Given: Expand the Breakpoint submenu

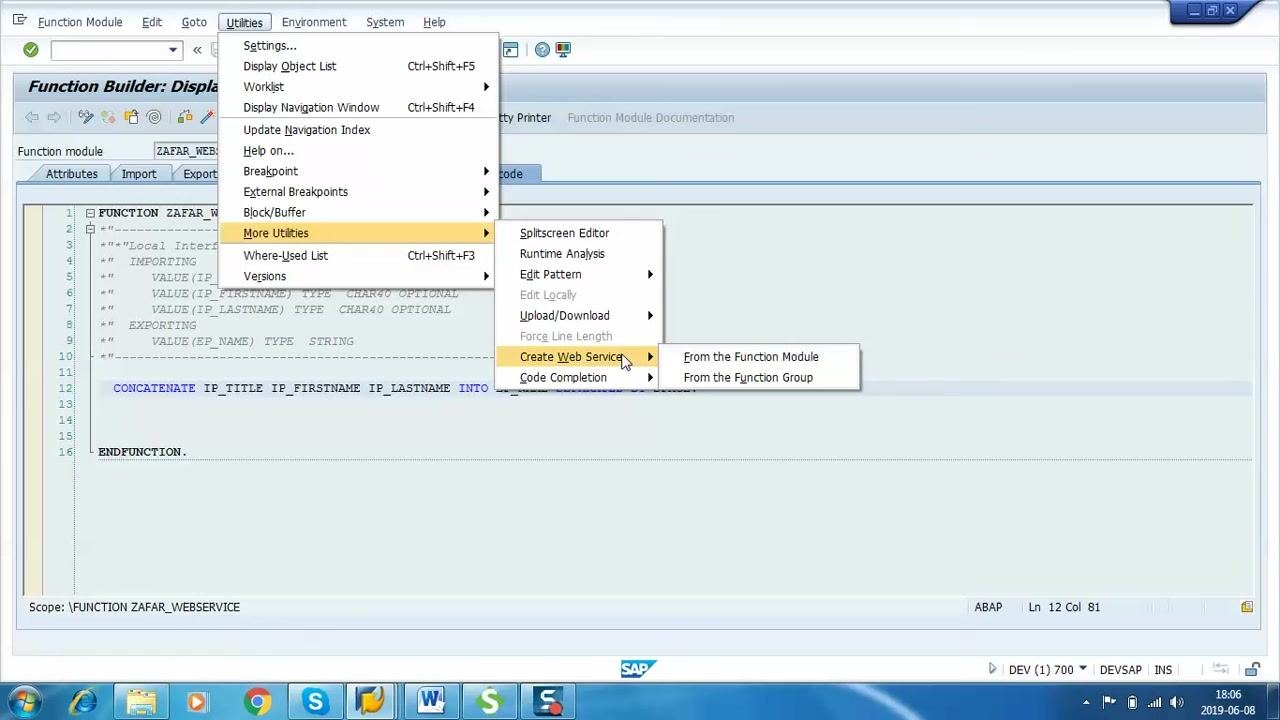Looking at the screenshot, I should [358, 171].
